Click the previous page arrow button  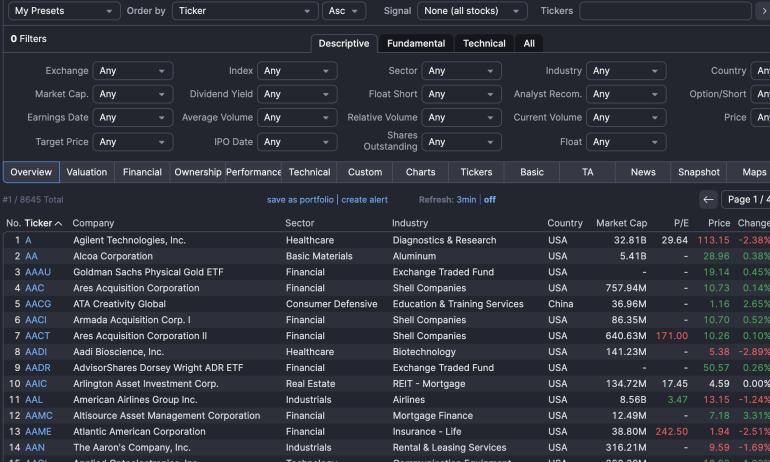coord(708,199)
